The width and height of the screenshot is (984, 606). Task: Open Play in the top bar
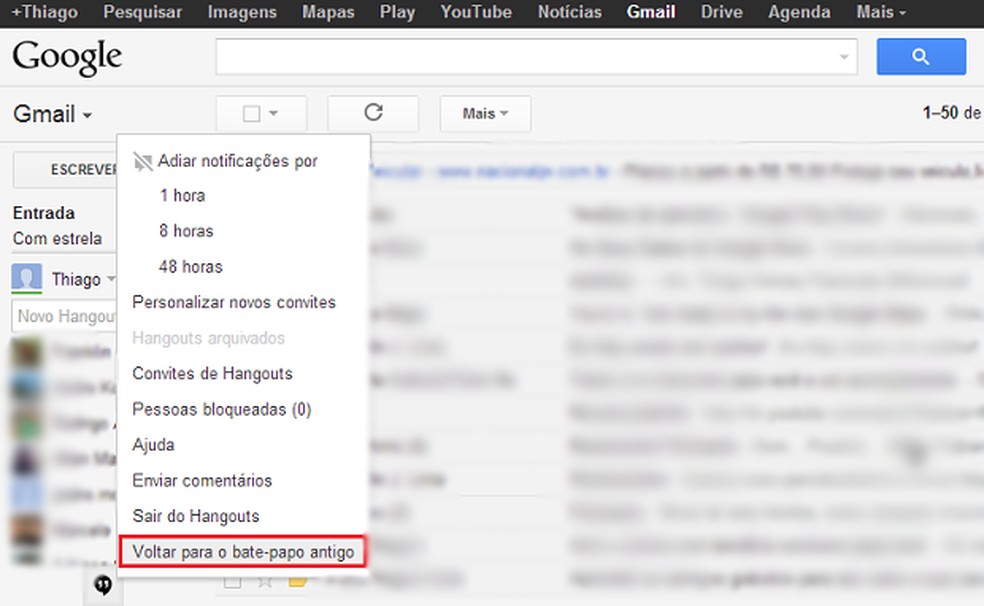coord(397,12)
